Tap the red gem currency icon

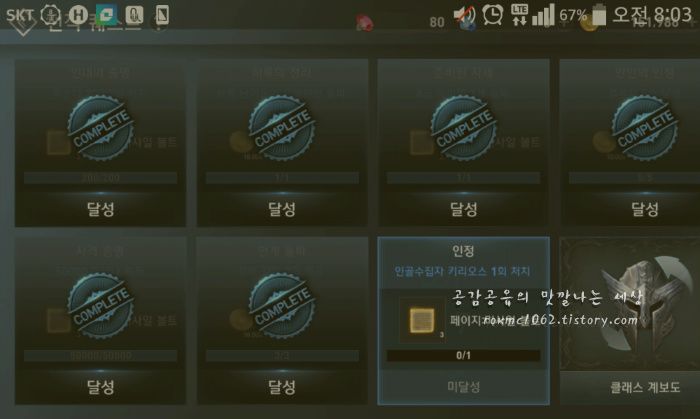point(364,23)
